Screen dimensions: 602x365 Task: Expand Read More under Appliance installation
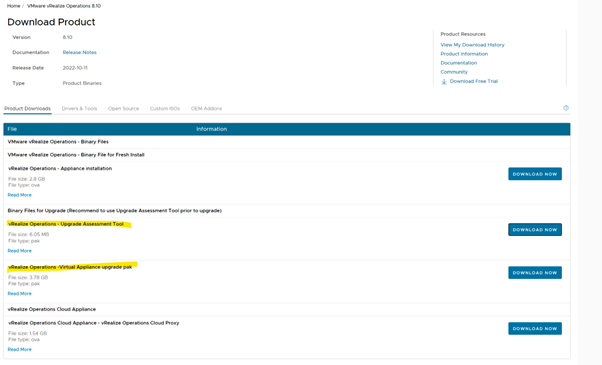[x=20, y=195]
